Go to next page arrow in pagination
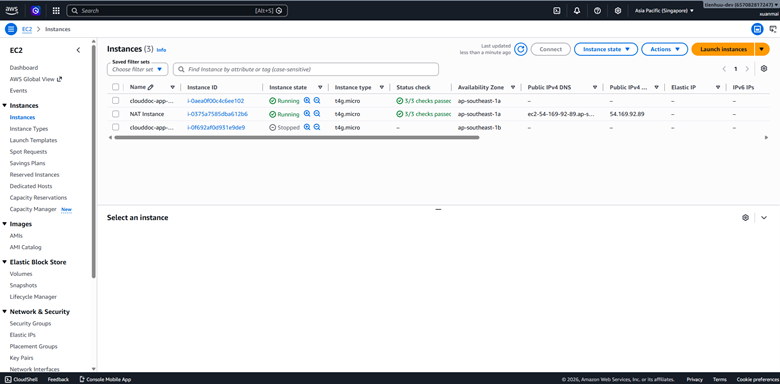 tap(747, 69)
